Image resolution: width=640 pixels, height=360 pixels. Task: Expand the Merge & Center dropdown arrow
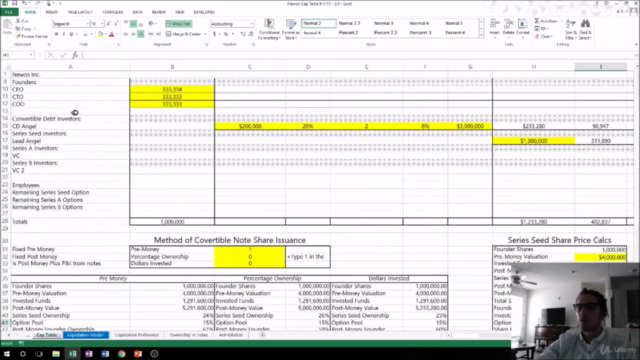[204, 34]
